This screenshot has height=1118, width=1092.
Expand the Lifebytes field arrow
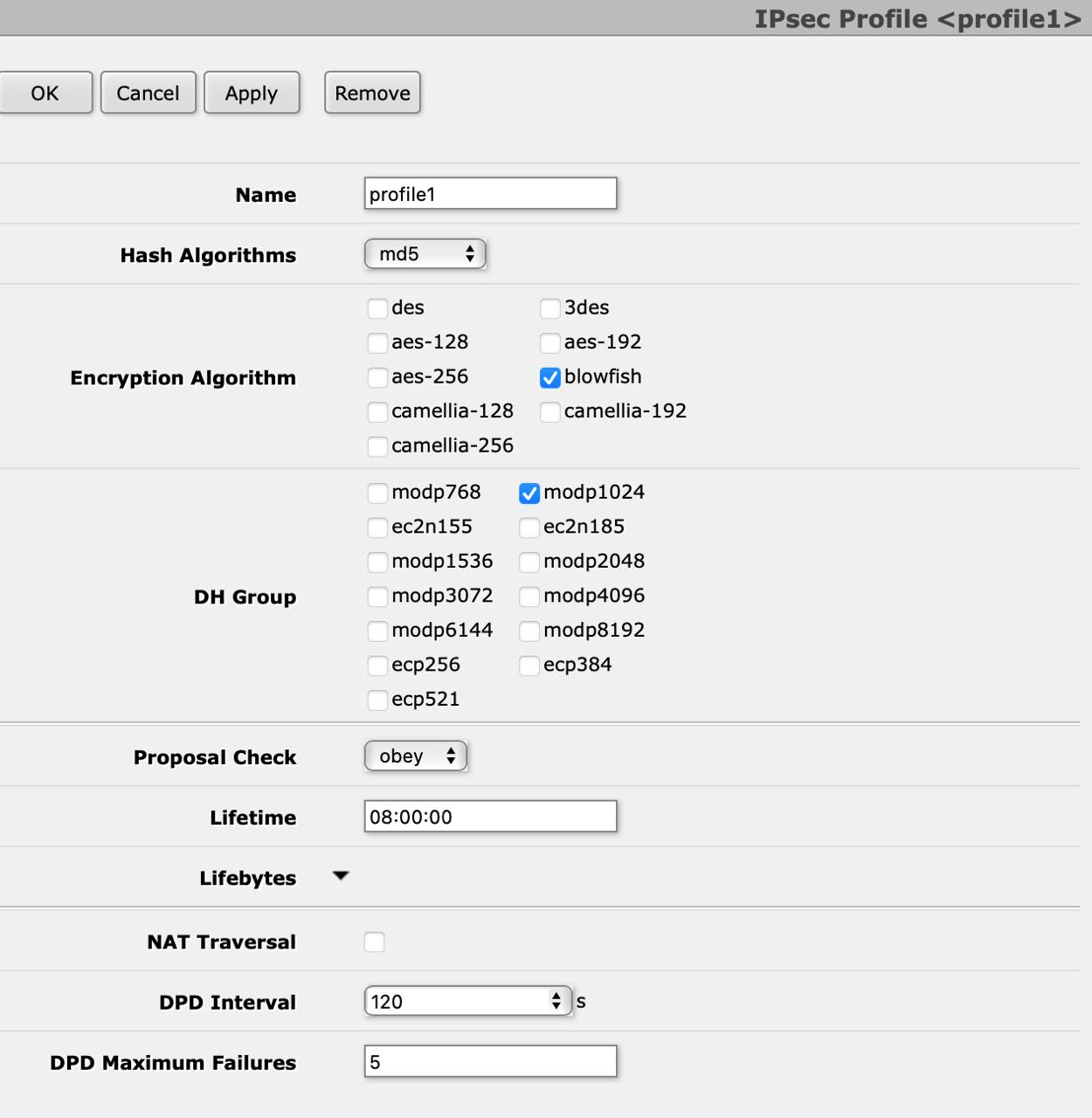pyautogui.click(x=341, y=876)
